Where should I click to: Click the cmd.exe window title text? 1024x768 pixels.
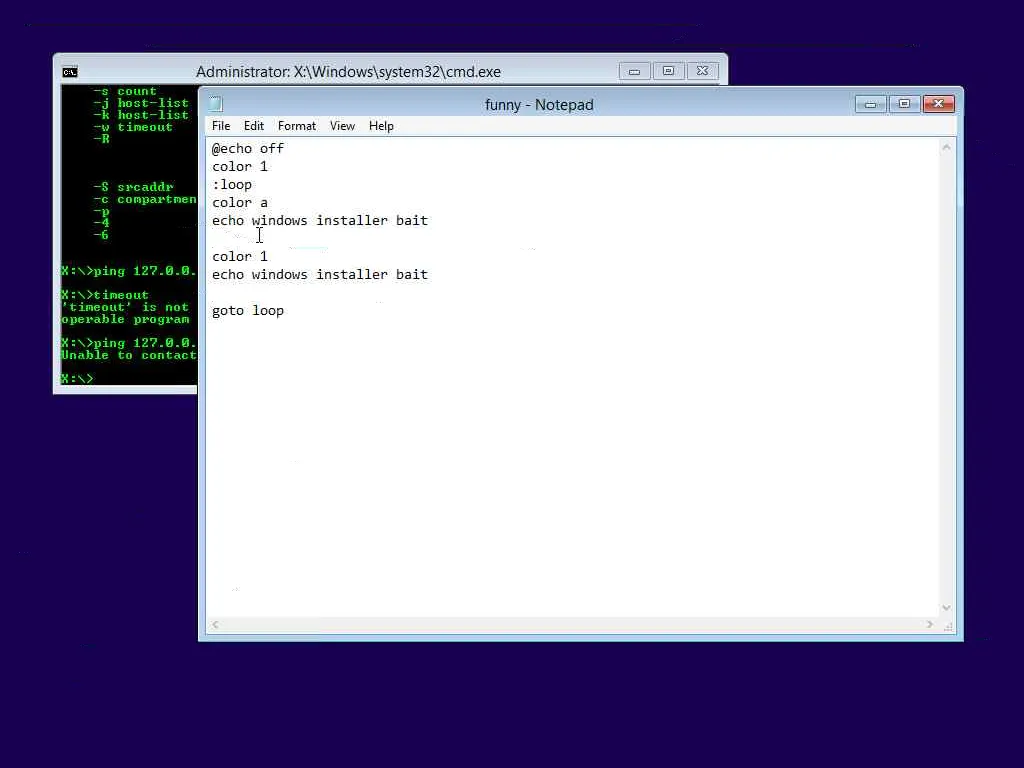(349, 72)
